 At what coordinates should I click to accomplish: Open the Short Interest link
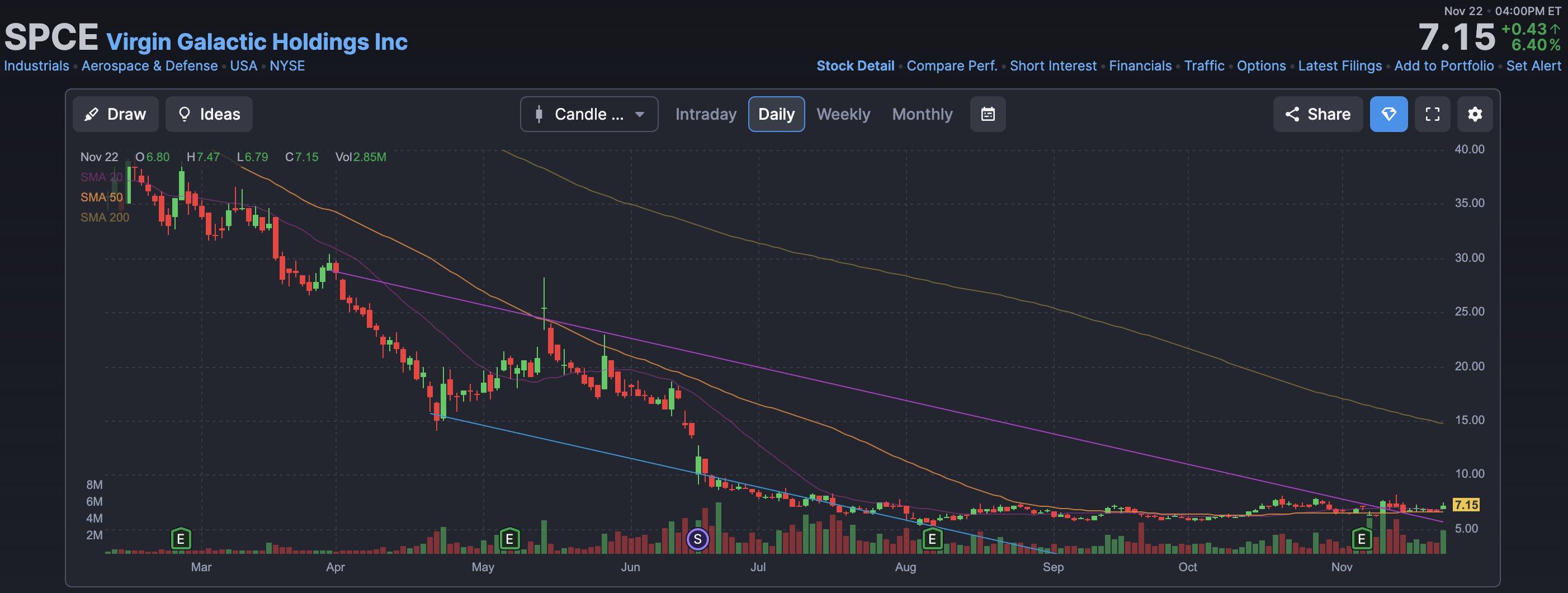[x=1053, y=66]
